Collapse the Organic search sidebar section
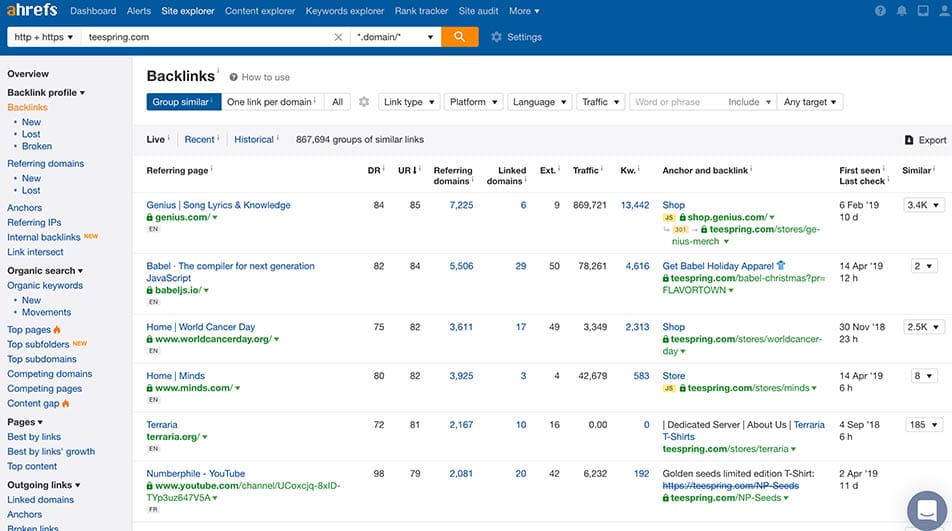Screen dimensions: 952x531 45,271
